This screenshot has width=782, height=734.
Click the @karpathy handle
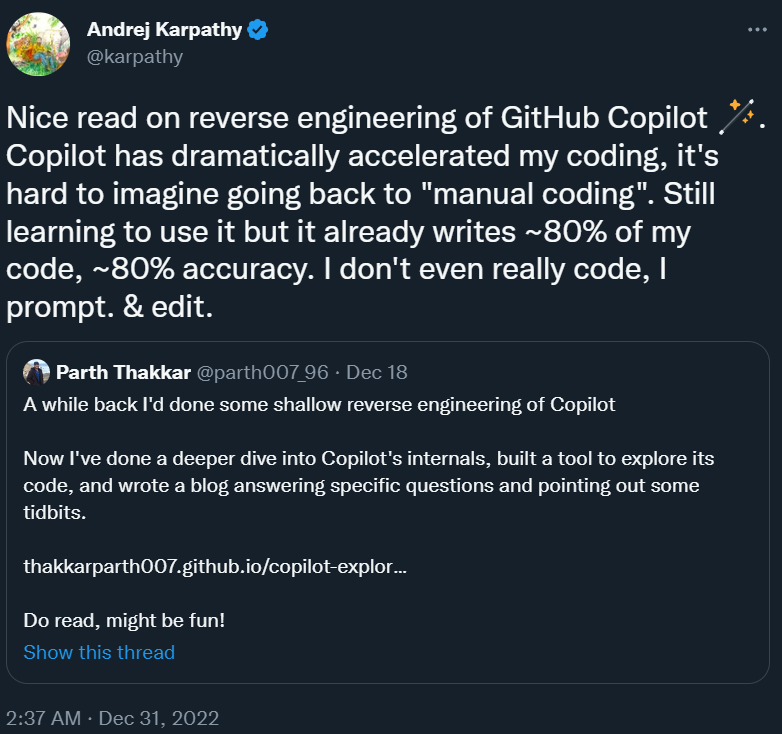point(135,56)
